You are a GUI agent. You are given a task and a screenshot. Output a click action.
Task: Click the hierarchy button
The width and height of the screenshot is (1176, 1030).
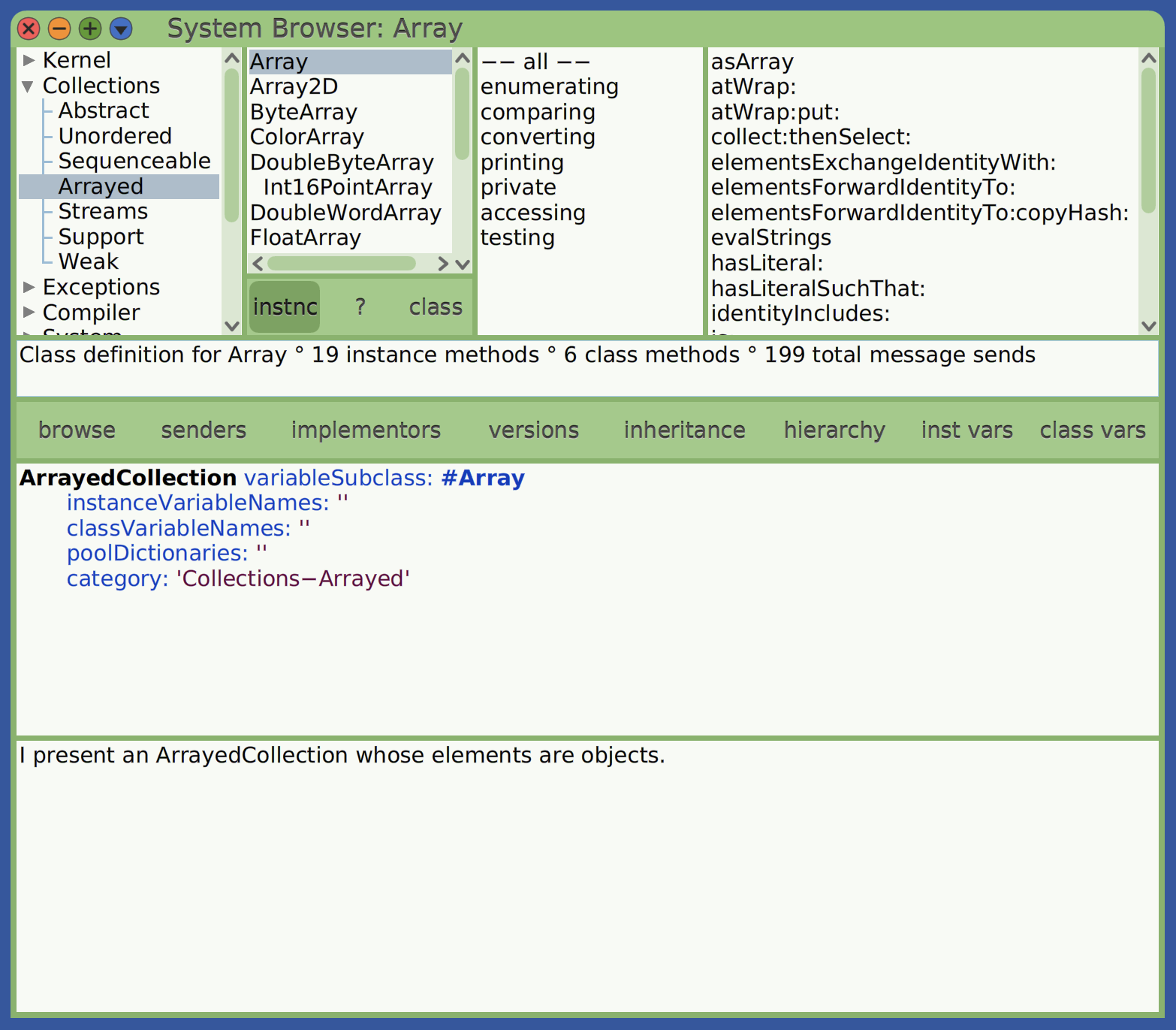click(834, 430)
